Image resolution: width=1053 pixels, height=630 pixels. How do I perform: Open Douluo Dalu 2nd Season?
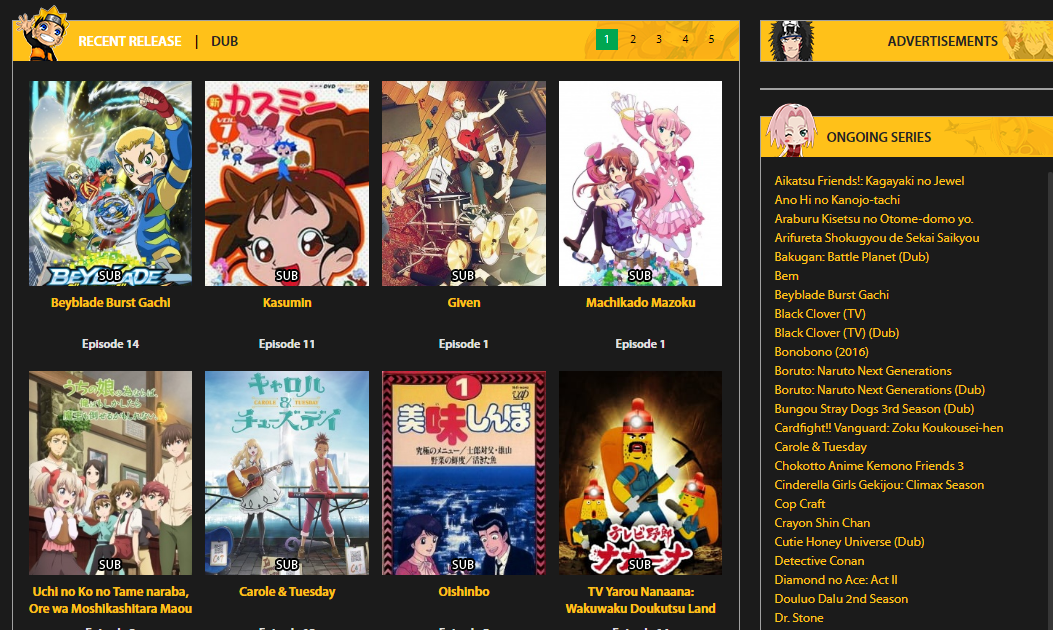(841, 598)
